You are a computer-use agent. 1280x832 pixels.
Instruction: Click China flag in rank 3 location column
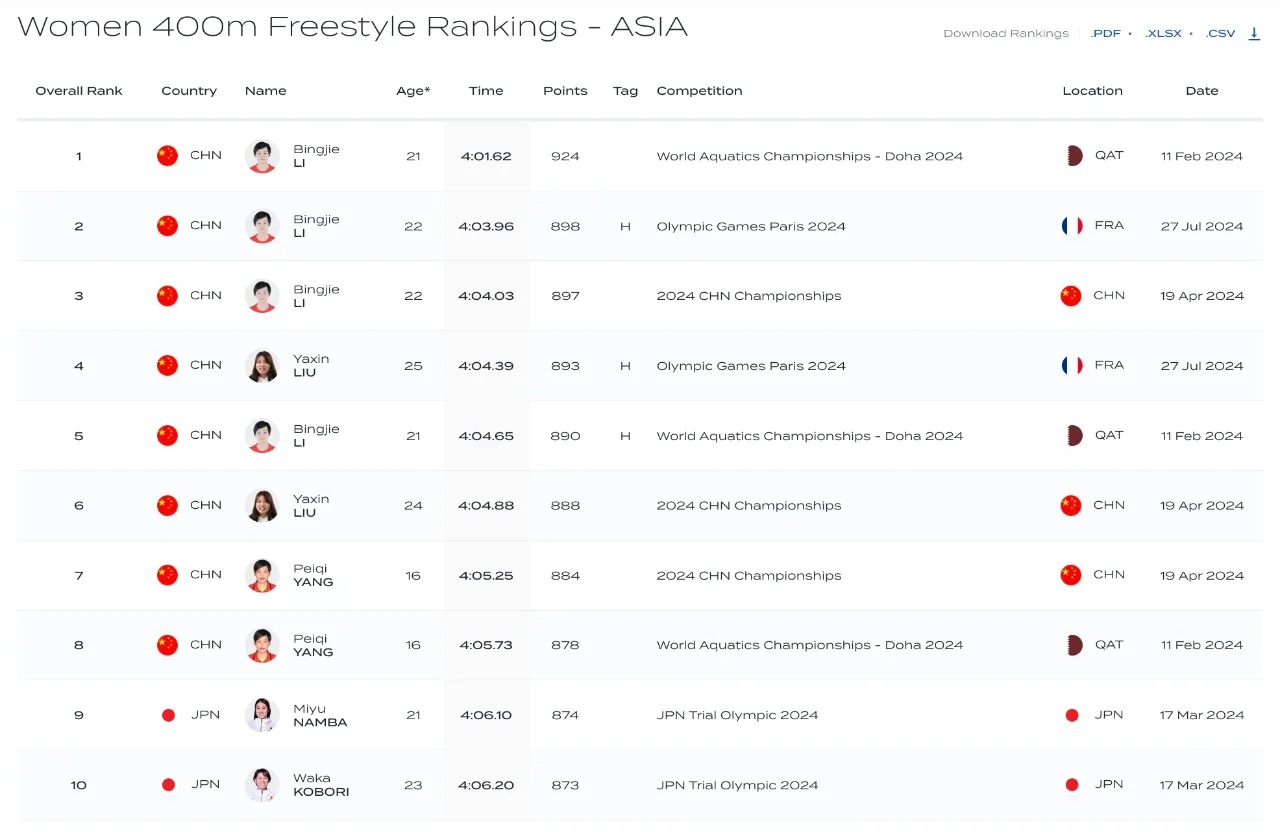1071,295
